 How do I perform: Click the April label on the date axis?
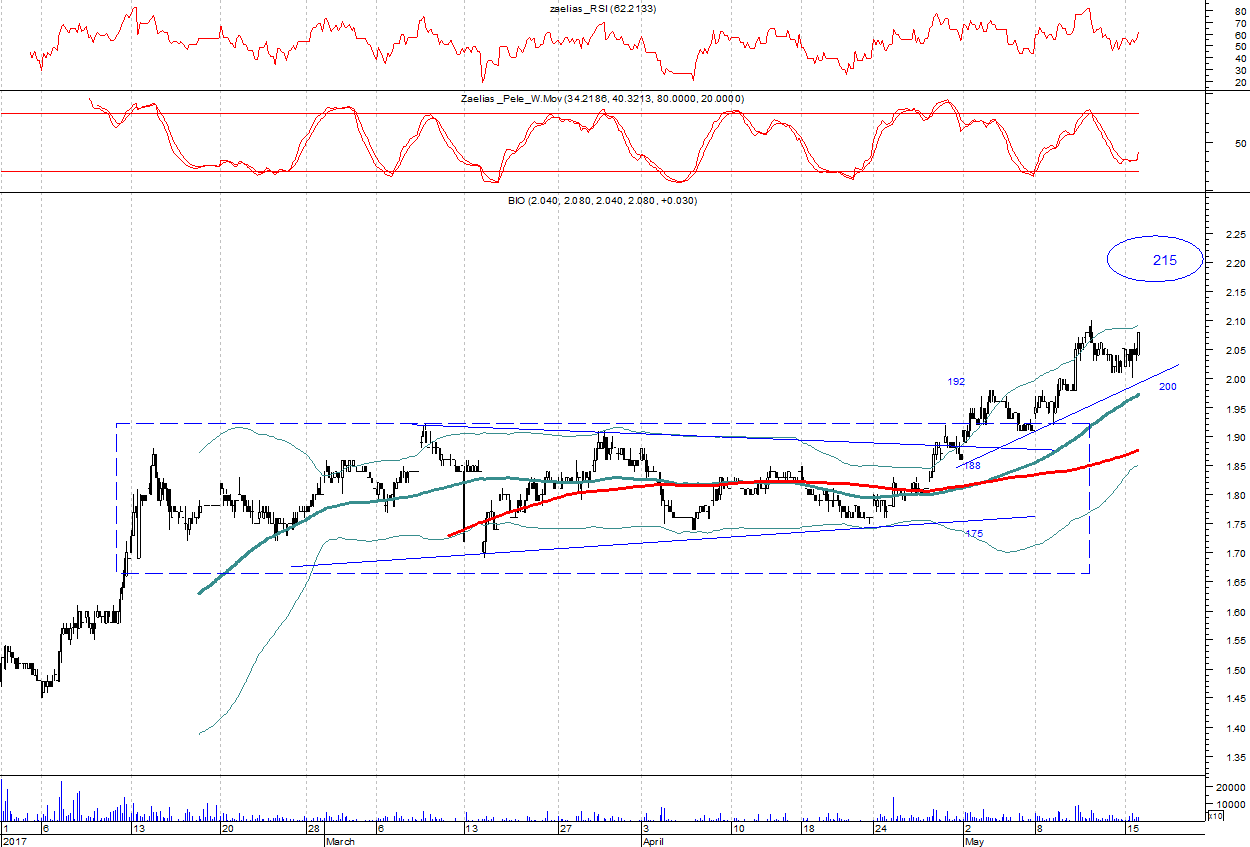click(653, 842)
